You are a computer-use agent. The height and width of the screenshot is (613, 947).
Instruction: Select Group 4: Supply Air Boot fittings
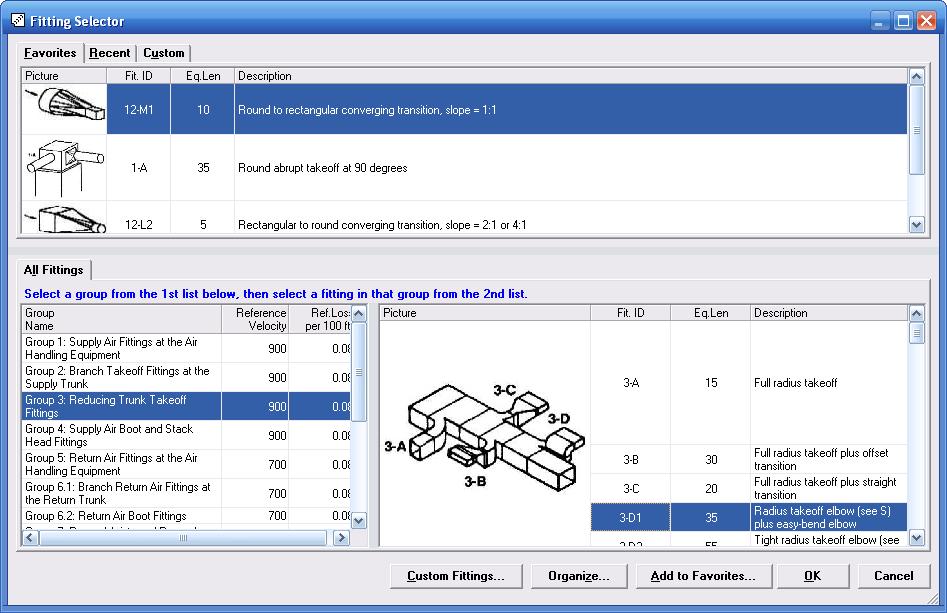(x=120, y=435)
